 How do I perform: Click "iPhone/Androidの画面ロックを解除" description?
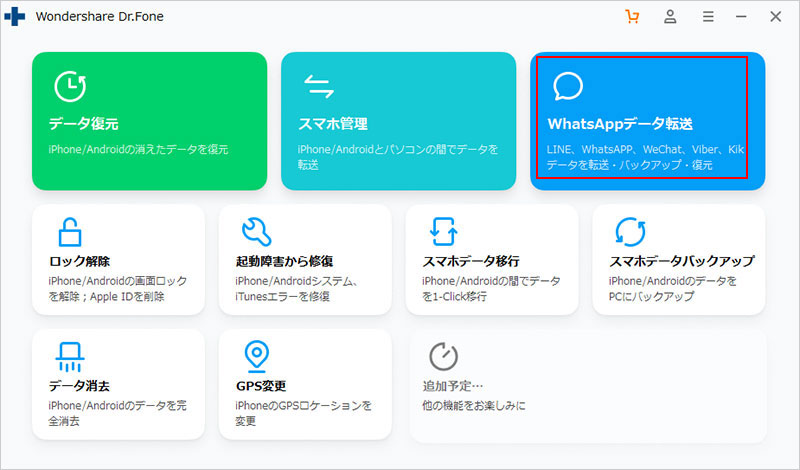(x=118, y=288)
